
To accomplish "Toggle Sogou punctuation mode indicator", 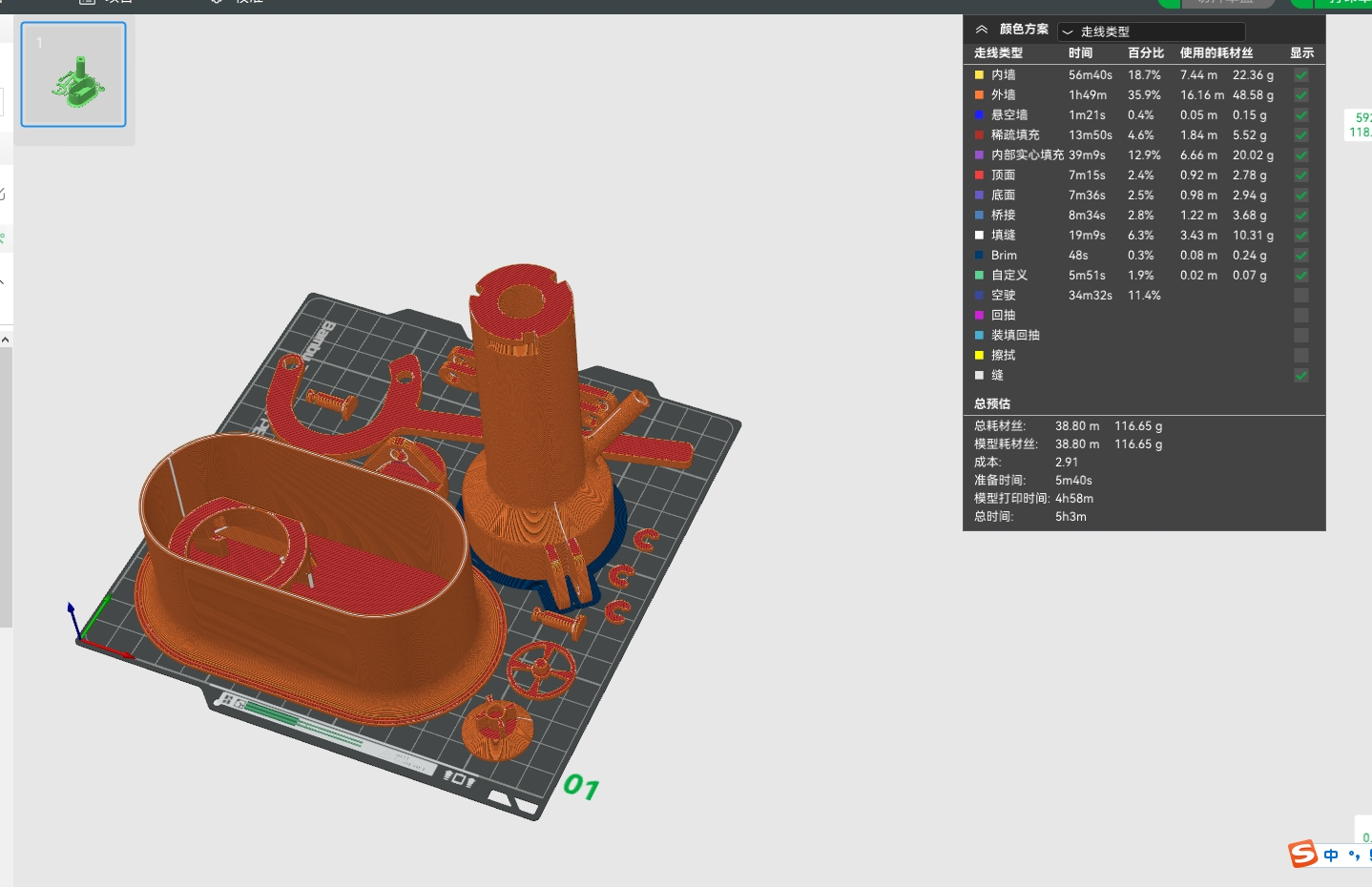I will 1354,856.
